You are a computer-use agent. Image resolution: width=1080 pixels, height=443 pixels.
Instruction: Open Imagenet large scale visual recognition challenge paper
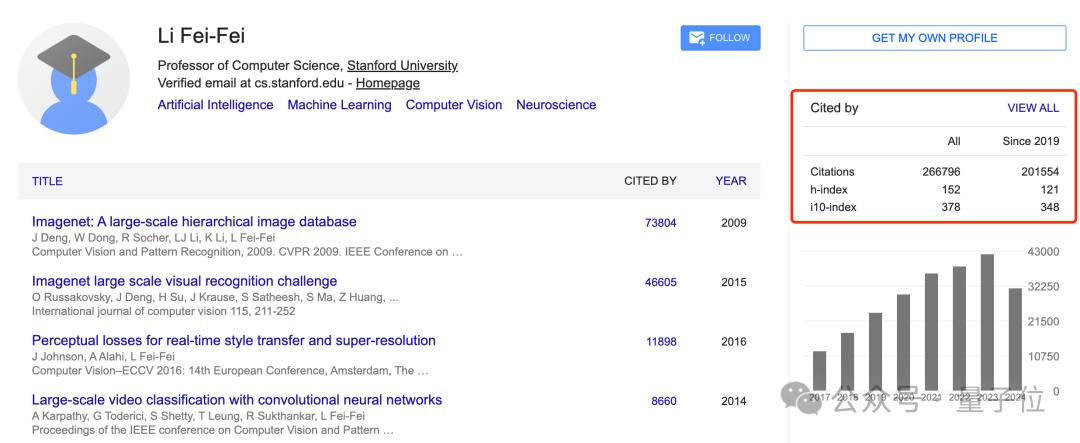click(x=185, y=281)
